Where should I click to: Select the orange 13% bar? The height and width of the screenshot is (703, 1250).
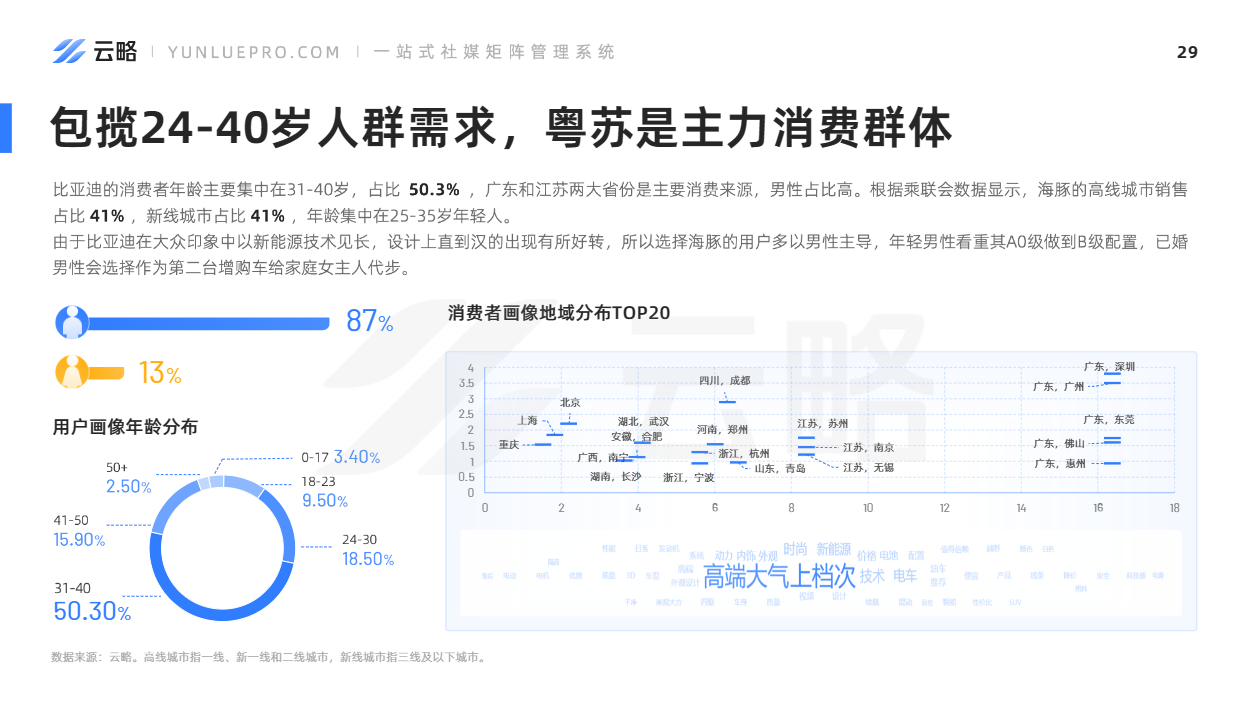[106, 373]
